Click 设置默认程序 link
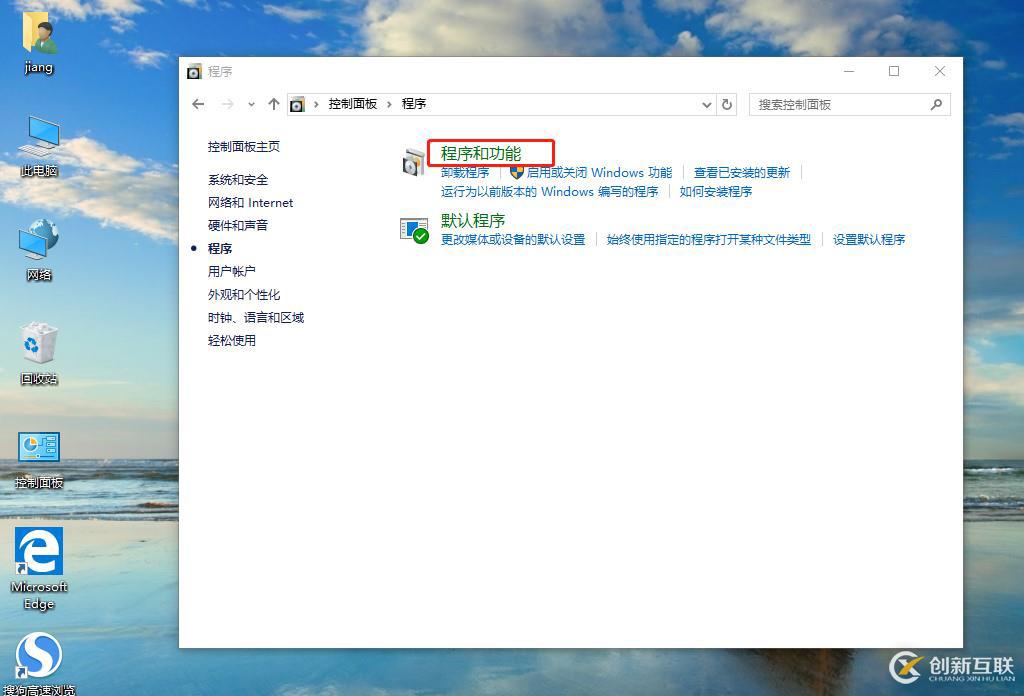Viewport: 1024px width, 696px height. [869, 240]
